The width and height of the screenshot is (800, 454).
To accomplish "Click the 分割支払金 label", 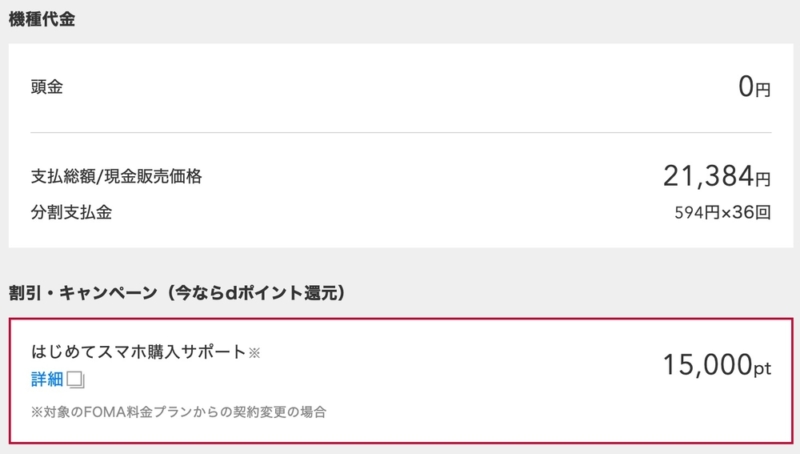I will coord(71,212).
